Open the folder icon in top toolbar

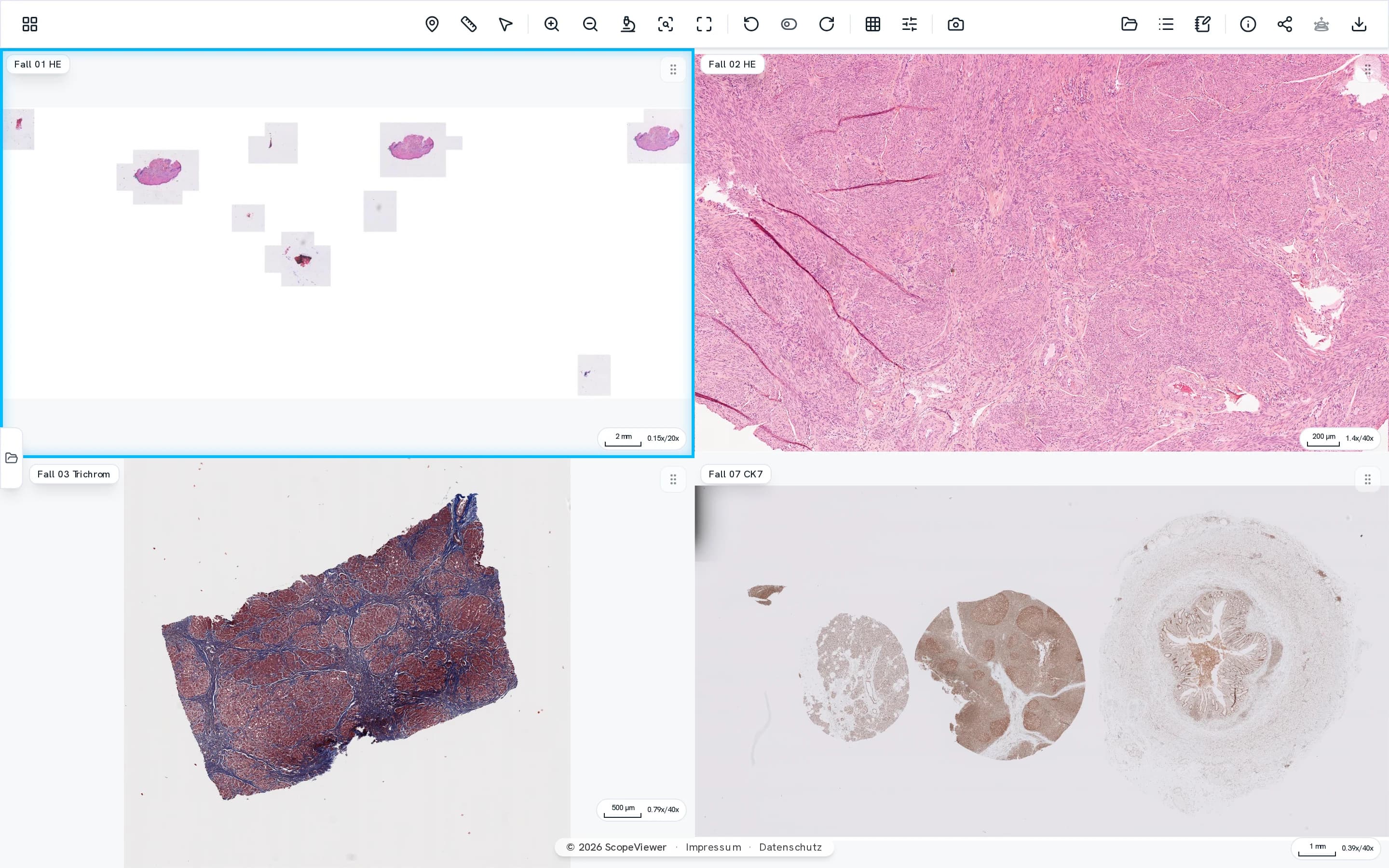[x=1129, y=24]
